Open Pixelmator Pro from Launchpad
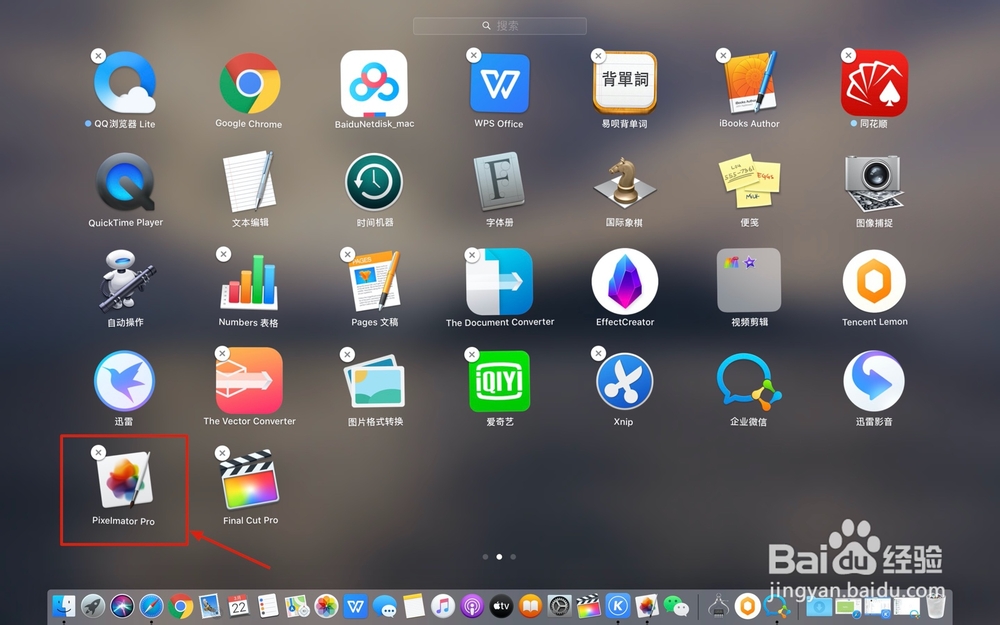The width and height of the screenshot is (1000, 625). (x=123, y=485)
